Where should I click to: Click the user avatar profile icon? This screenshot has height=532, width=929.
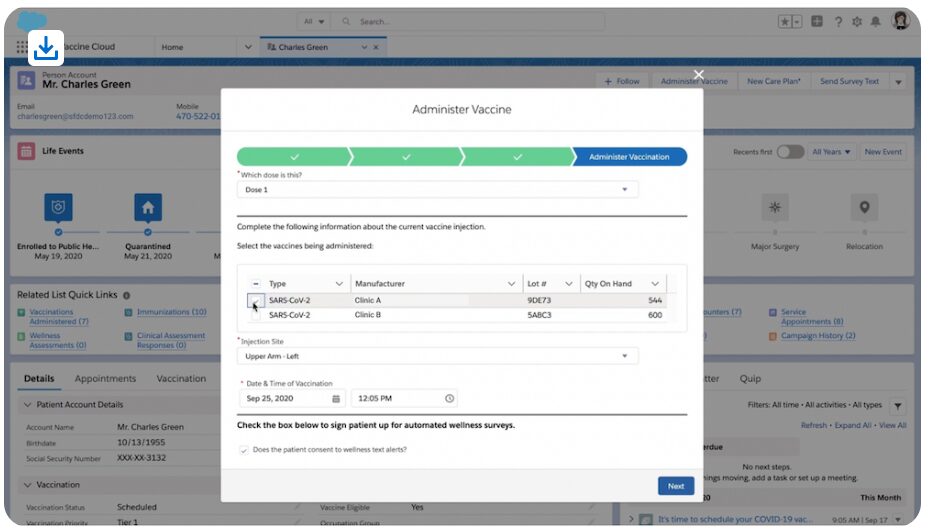click(x=900, y=21)
